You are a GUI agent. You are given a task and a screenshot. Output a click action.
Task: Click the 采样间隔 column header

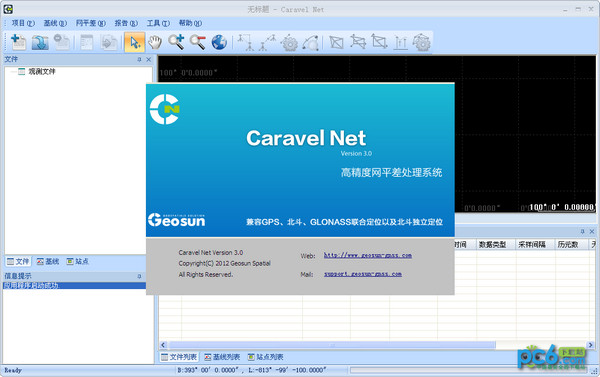point(535,245)
